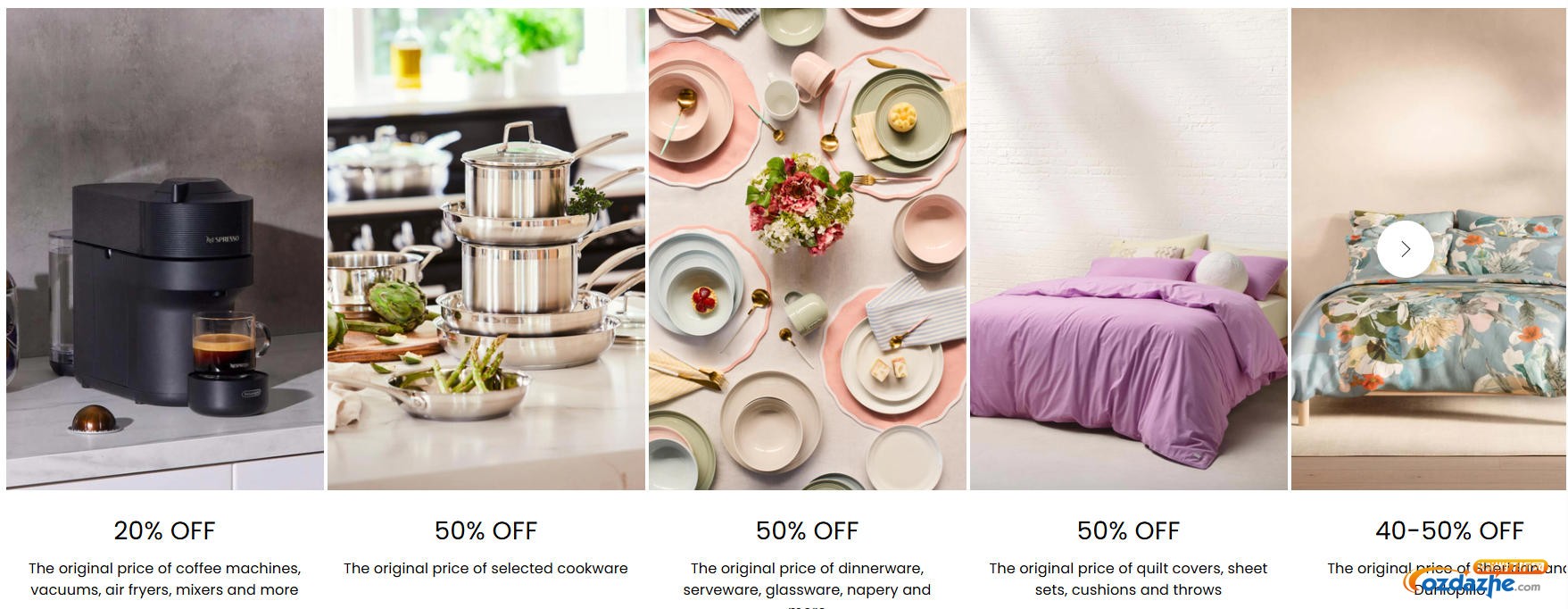Click the next carousel arrow button
Viewport: 1568px width, 609px height.
pos(1405,249)
